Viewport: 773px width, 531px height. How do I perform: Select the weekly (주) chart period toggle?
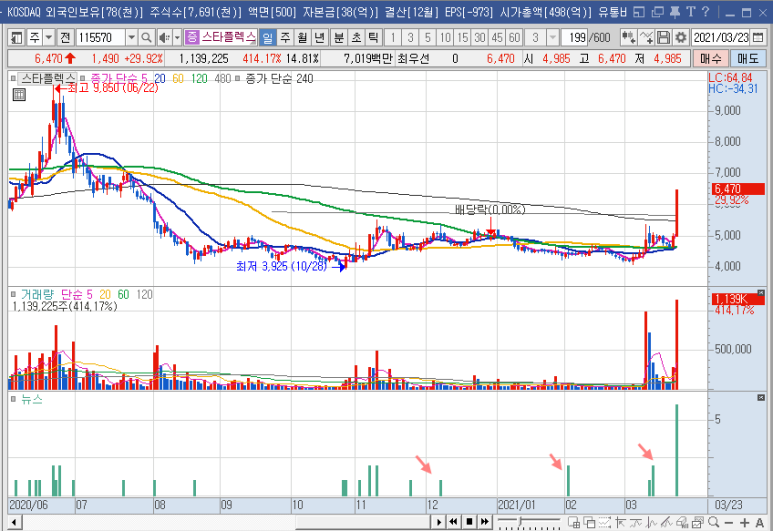point(285,37)
